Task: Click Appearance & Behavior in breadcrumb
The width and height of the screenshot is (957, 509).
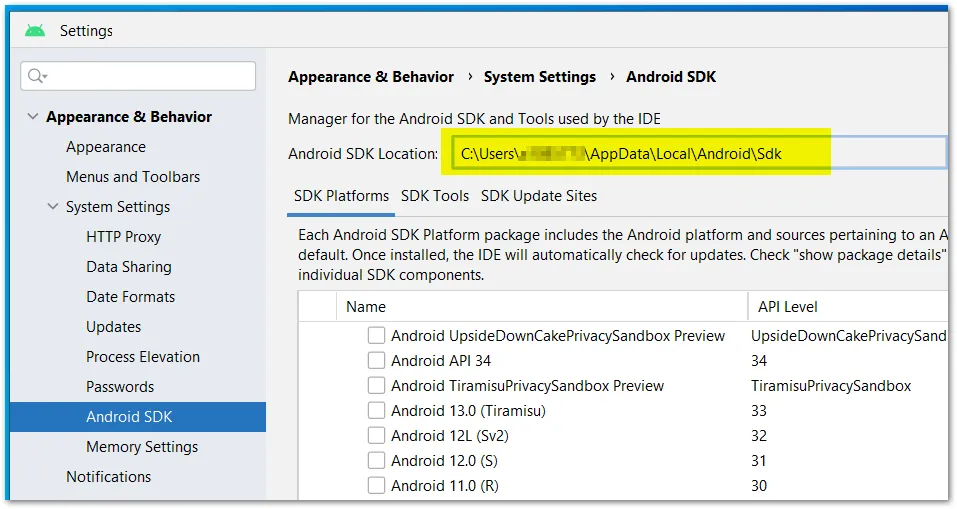Action: (371, 77)
